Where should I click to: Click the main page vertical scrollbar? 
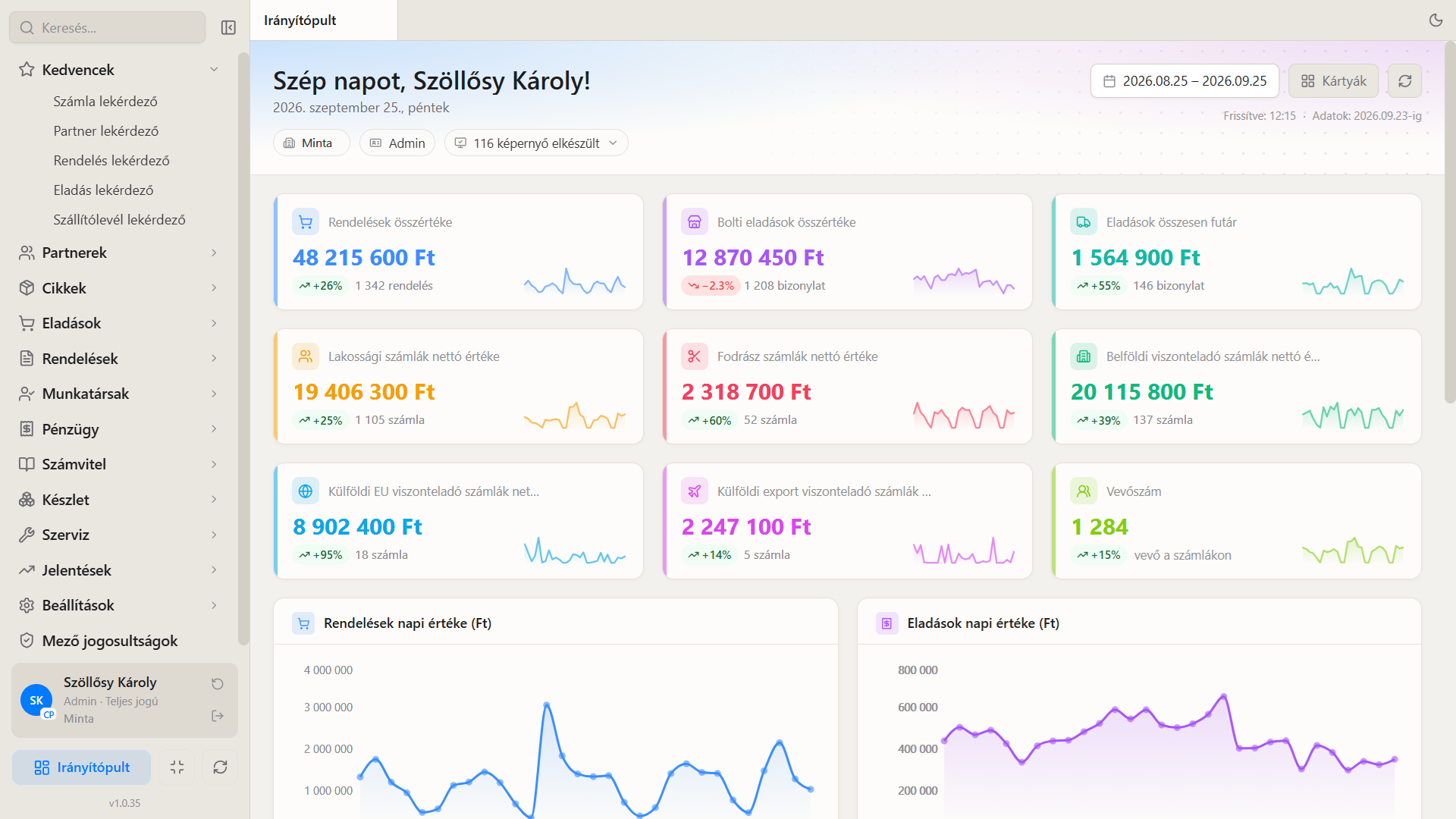point(1450,221)
